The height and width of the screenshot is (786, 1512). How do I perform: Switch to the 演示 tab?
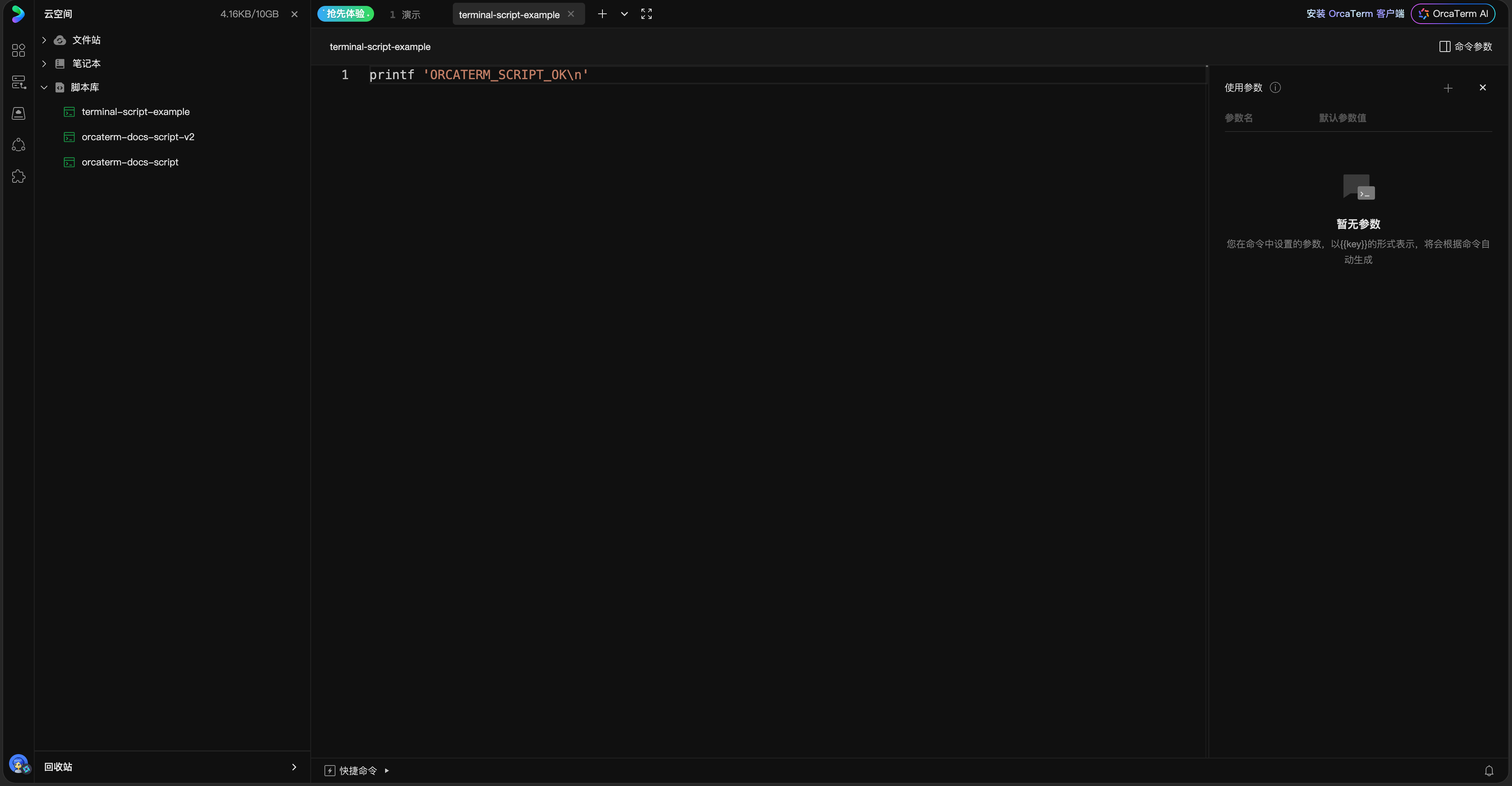pyautogui.click(x=405, y=14)
